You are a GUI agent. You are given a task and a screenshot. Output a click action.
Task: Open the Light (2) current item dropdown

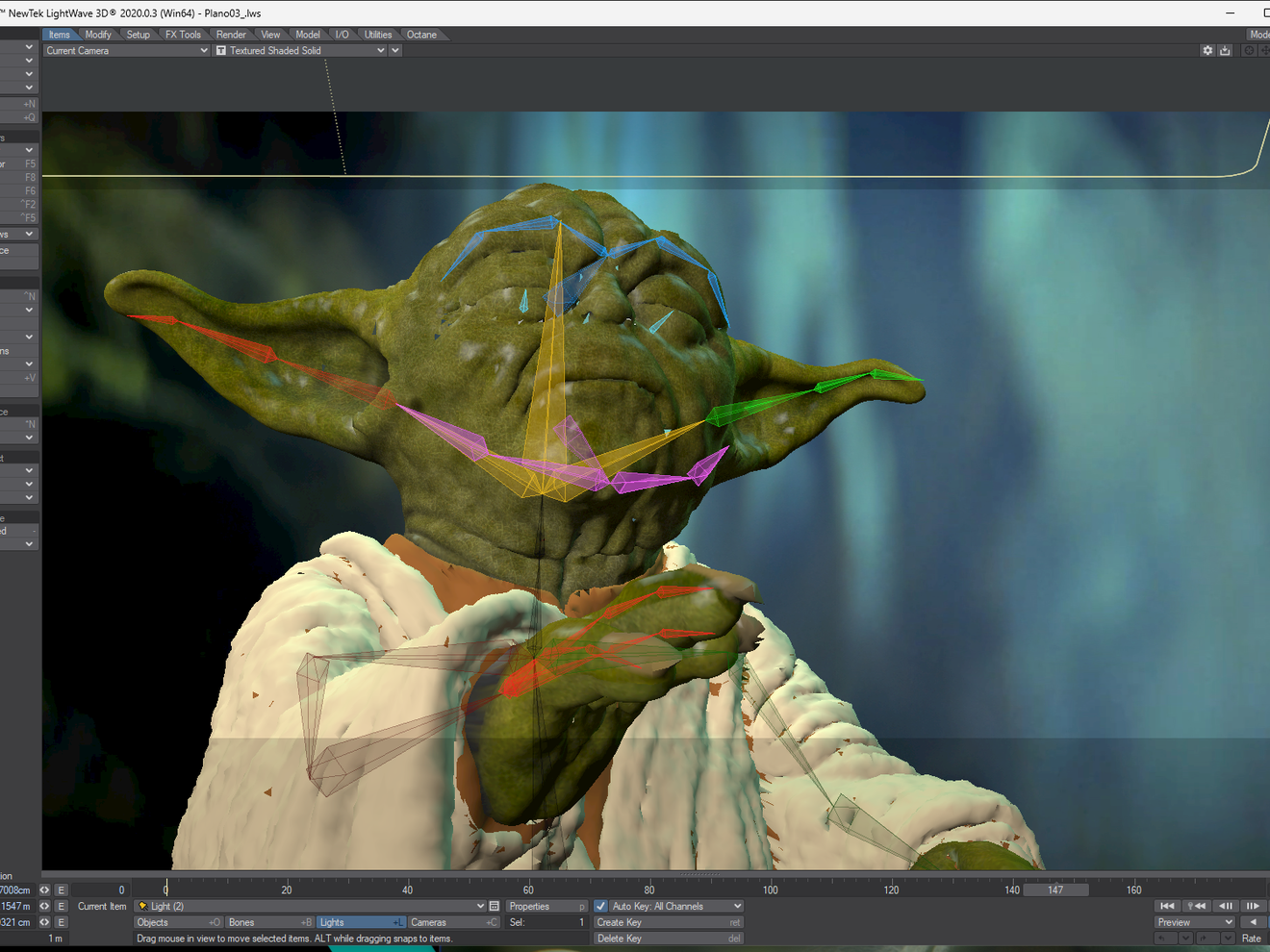(310, 906)
